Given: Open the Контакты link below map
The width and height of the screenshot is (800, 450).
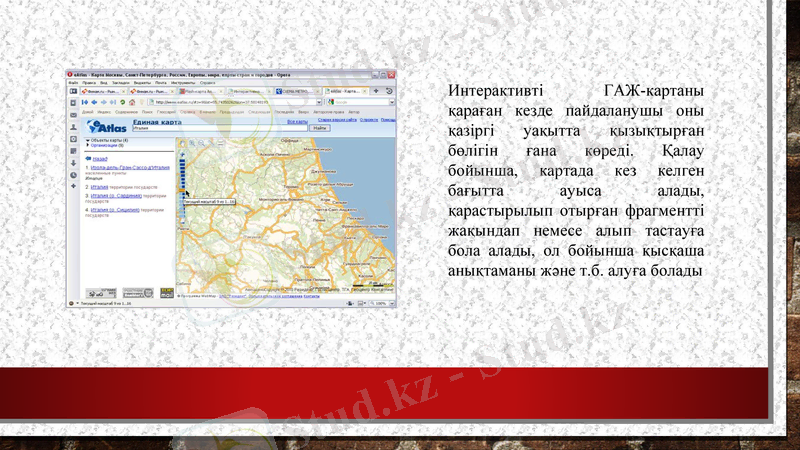Looking at the screenshot, I should click(x=311, y=296).
